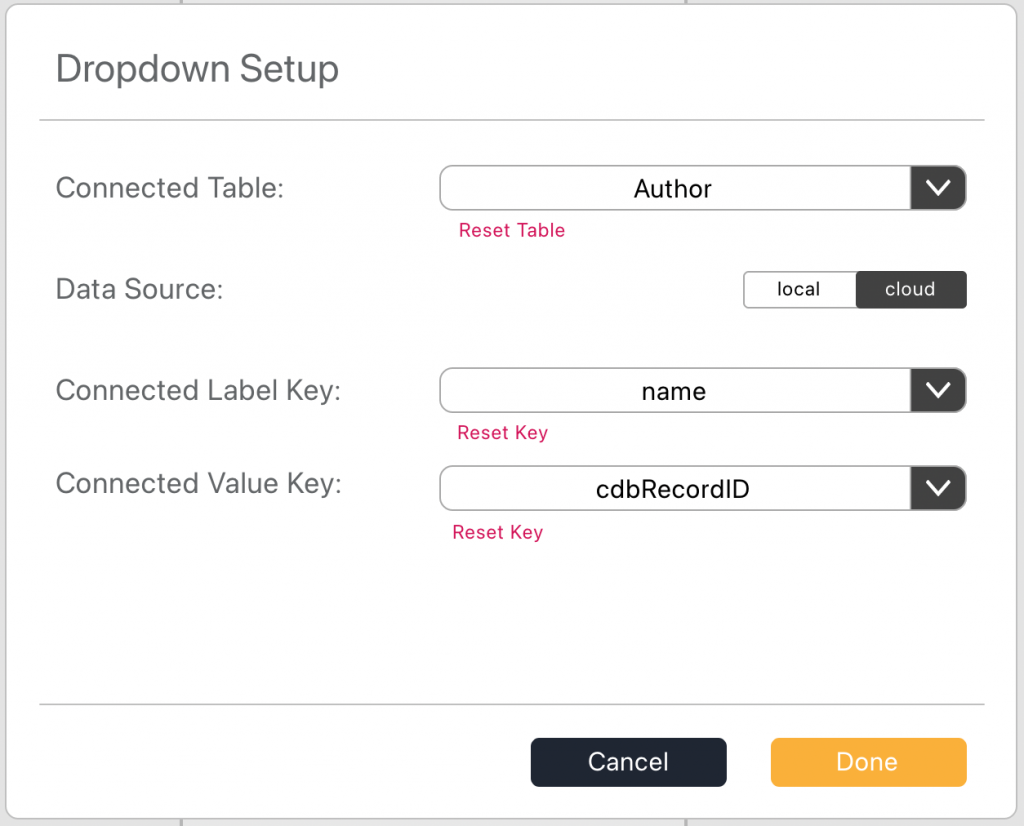Click the Connected Table dropdown arrow icon
The height and width of the screenshot is (826, 1024).
tap(938, 188)
